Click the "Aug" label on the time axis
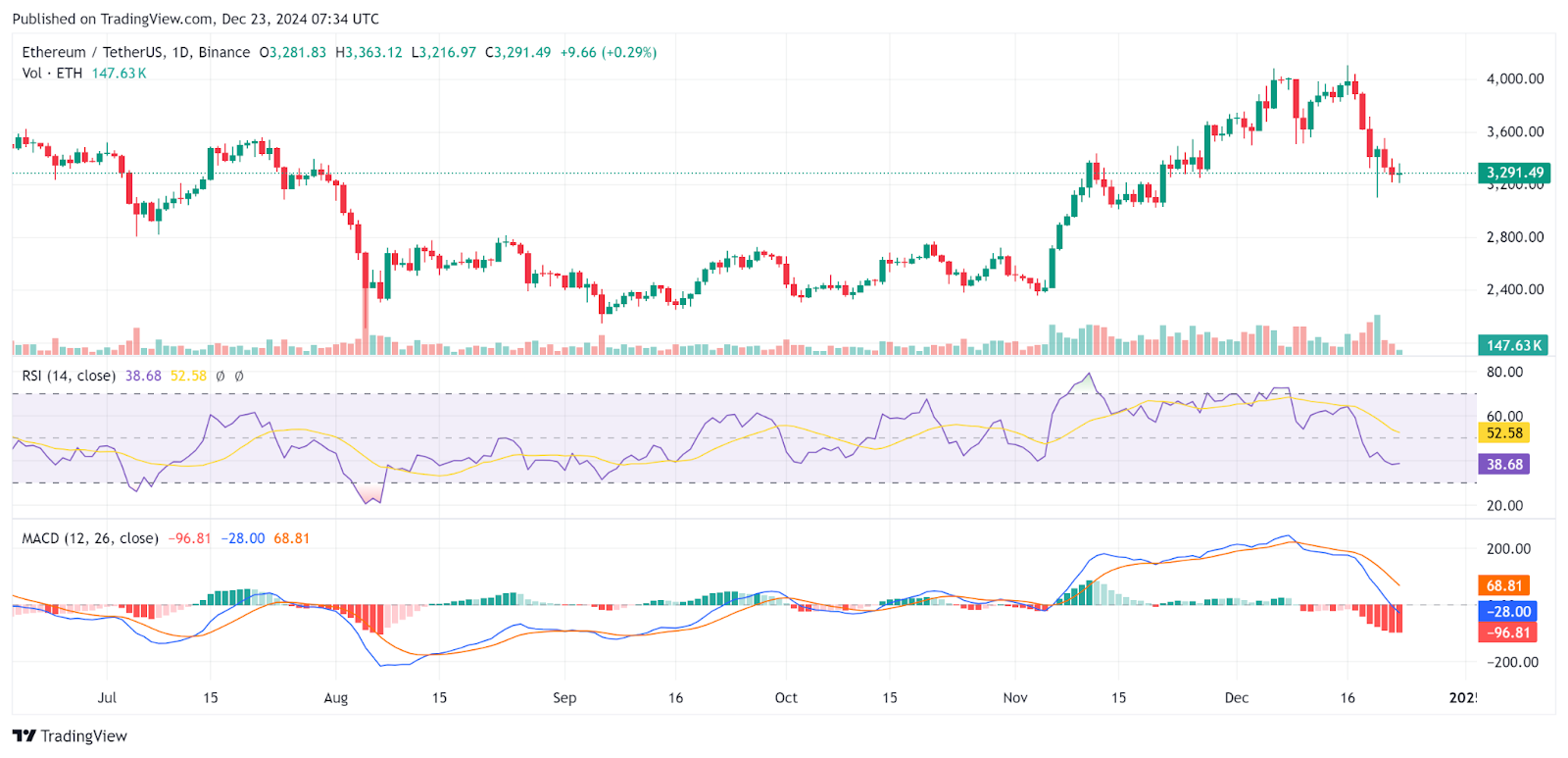 point(336,697)
